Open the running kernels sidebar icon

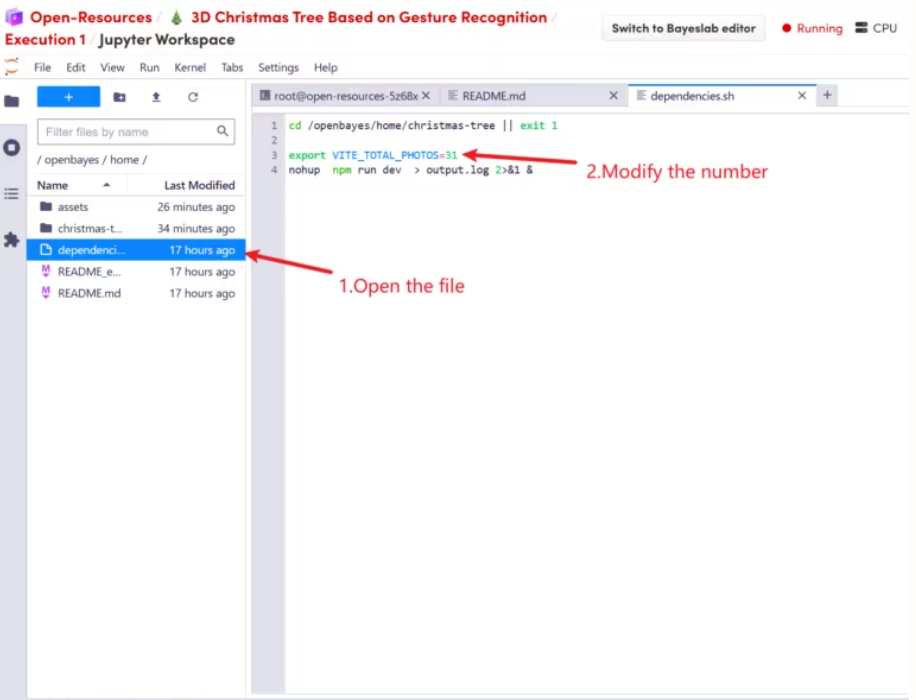point(12,147)
